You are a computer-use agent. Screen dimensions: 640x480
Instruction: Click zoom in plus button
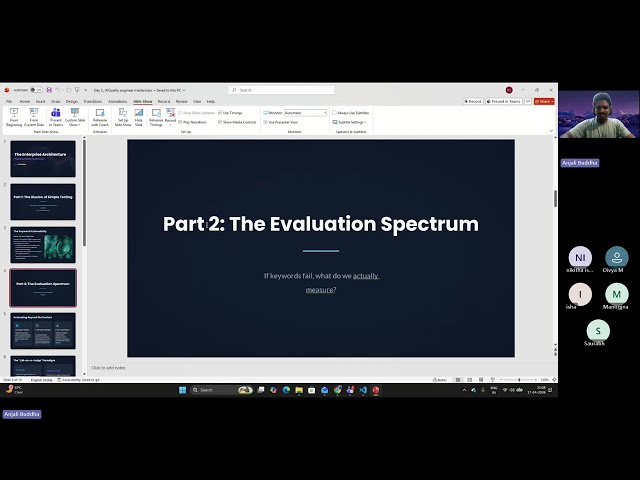click(536, 380)
